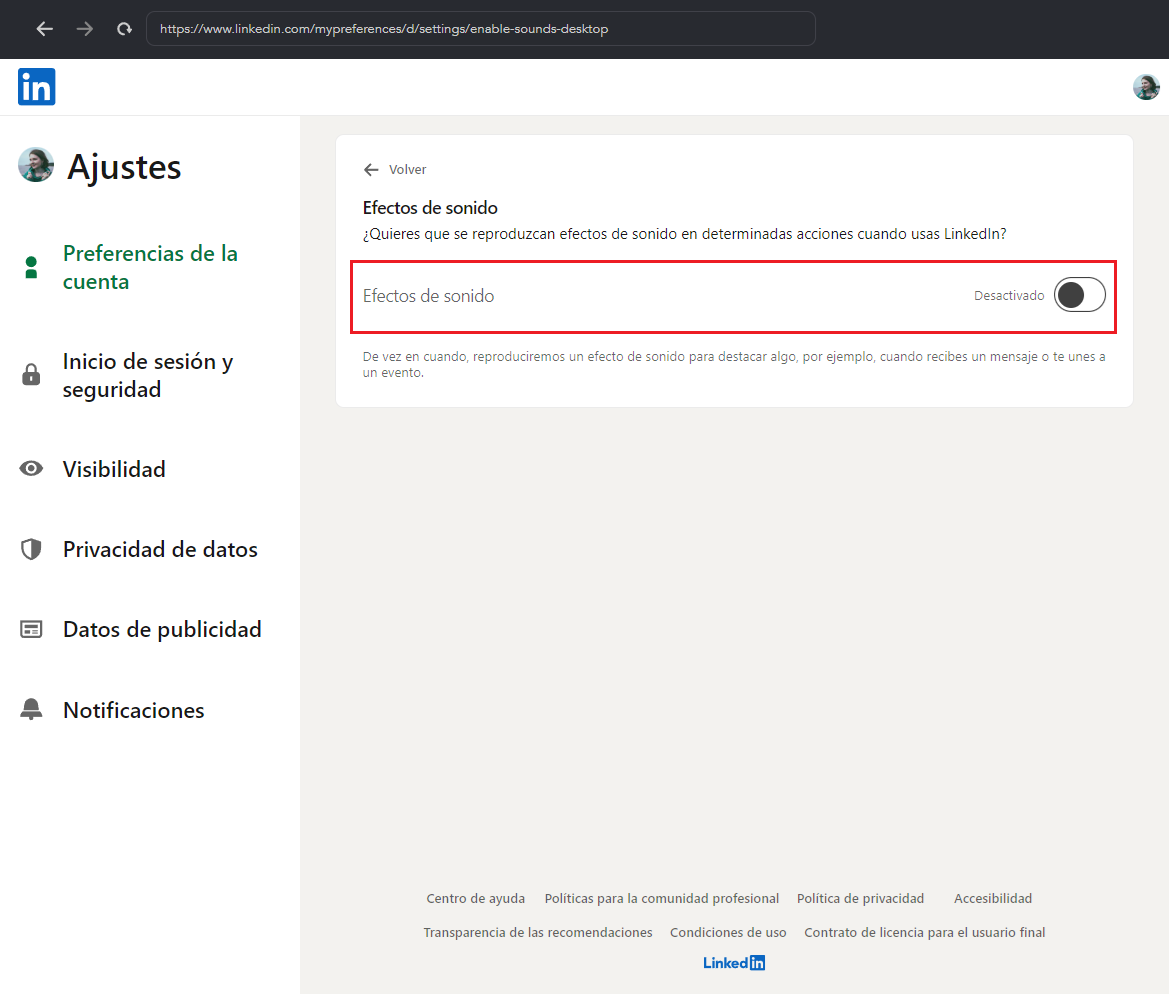
Task: Enable the Efectos de sonido toggle
Action: click(1079, 295)
